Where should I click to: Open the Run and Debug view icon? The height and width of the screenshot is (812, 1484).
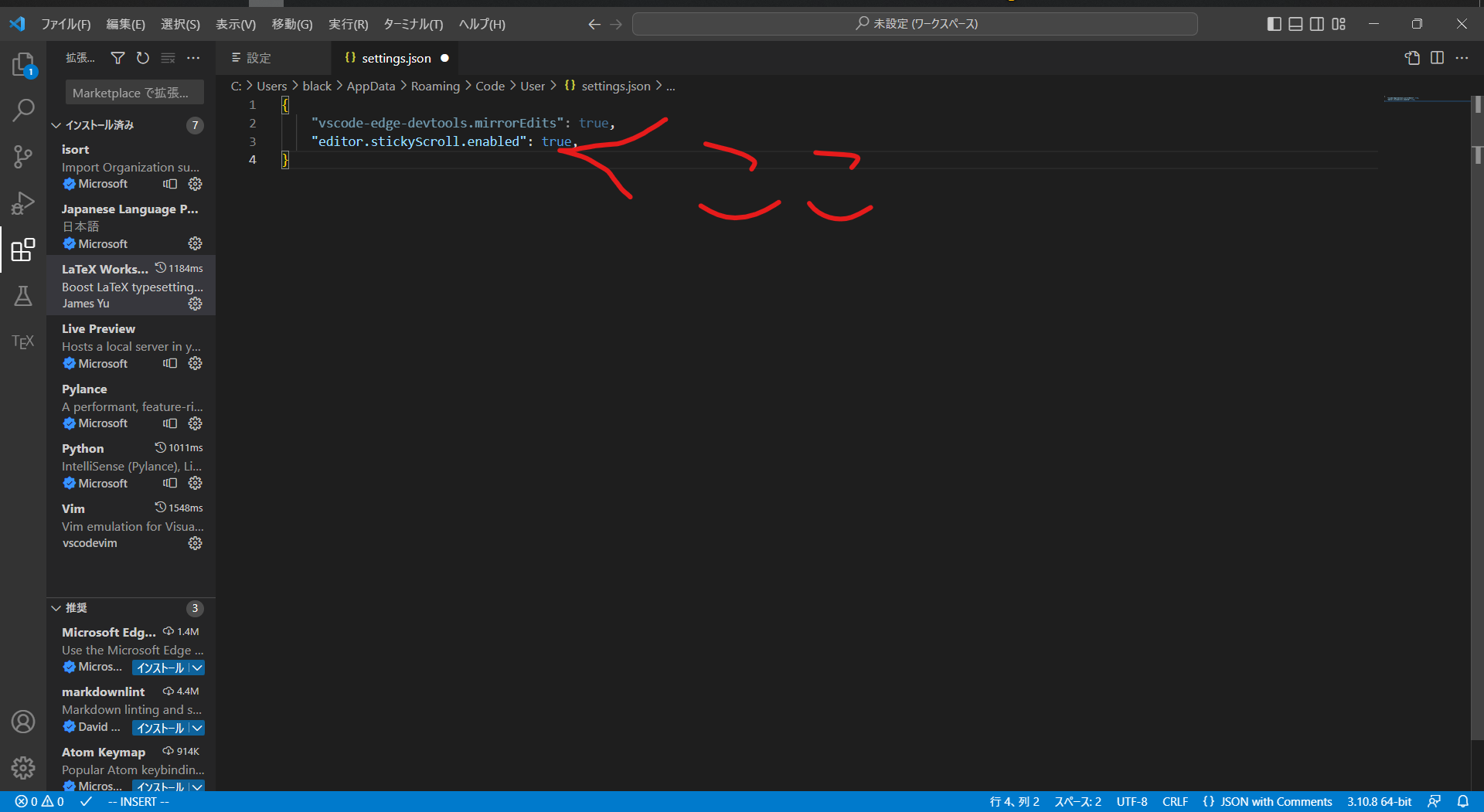click(23, 204)
